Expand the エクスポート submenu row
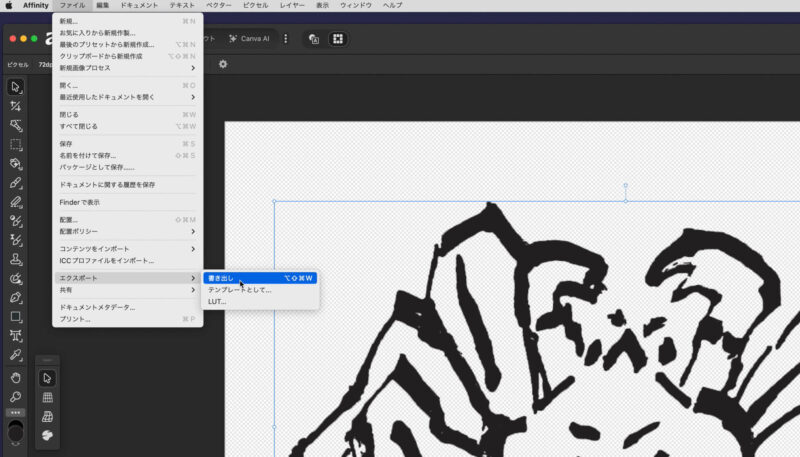800x457 pixels. click(x=128, y=278)
